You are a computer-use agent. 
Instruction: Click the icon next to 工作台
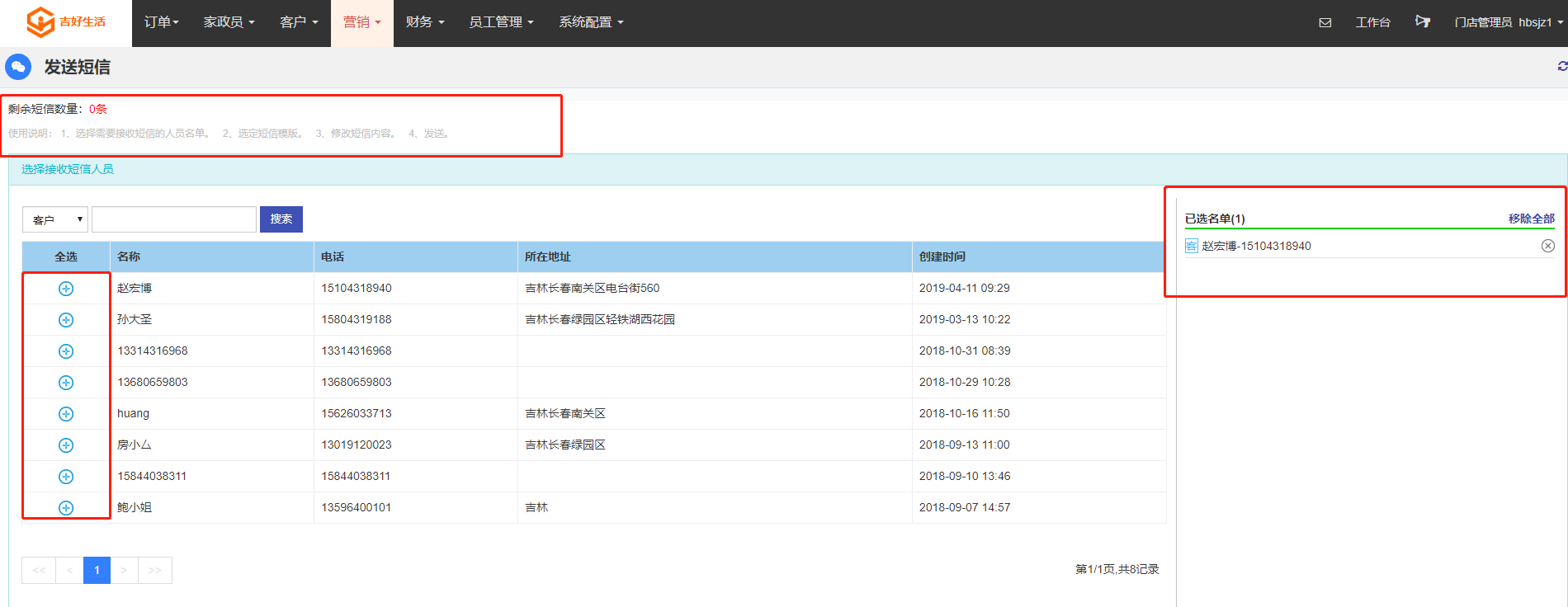coord(1423,21)
